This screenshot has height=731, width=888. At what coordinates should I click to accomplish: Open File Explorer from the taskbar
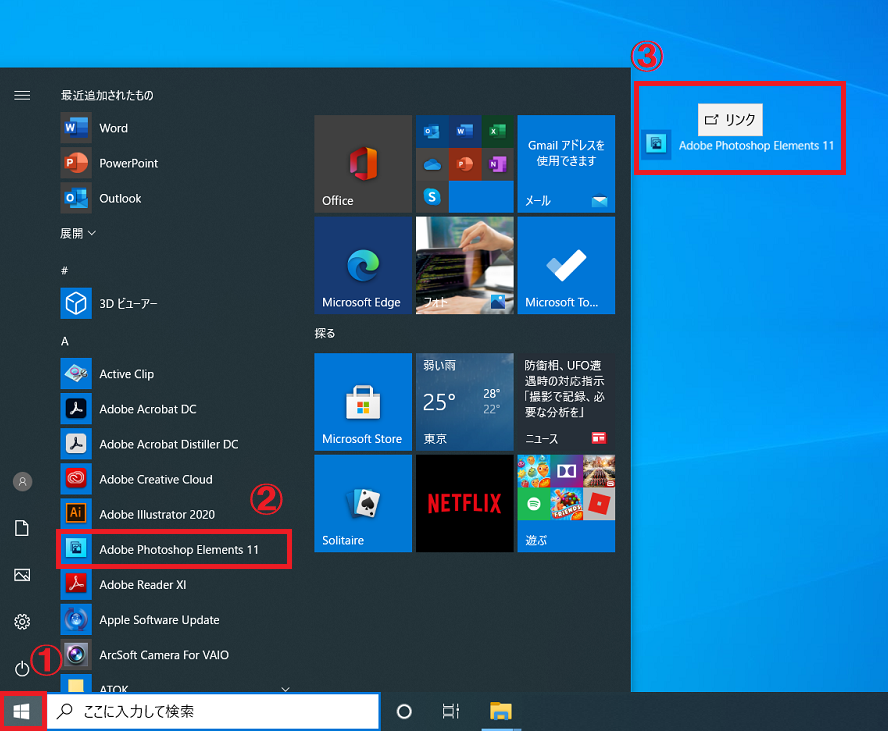point(501,711)
